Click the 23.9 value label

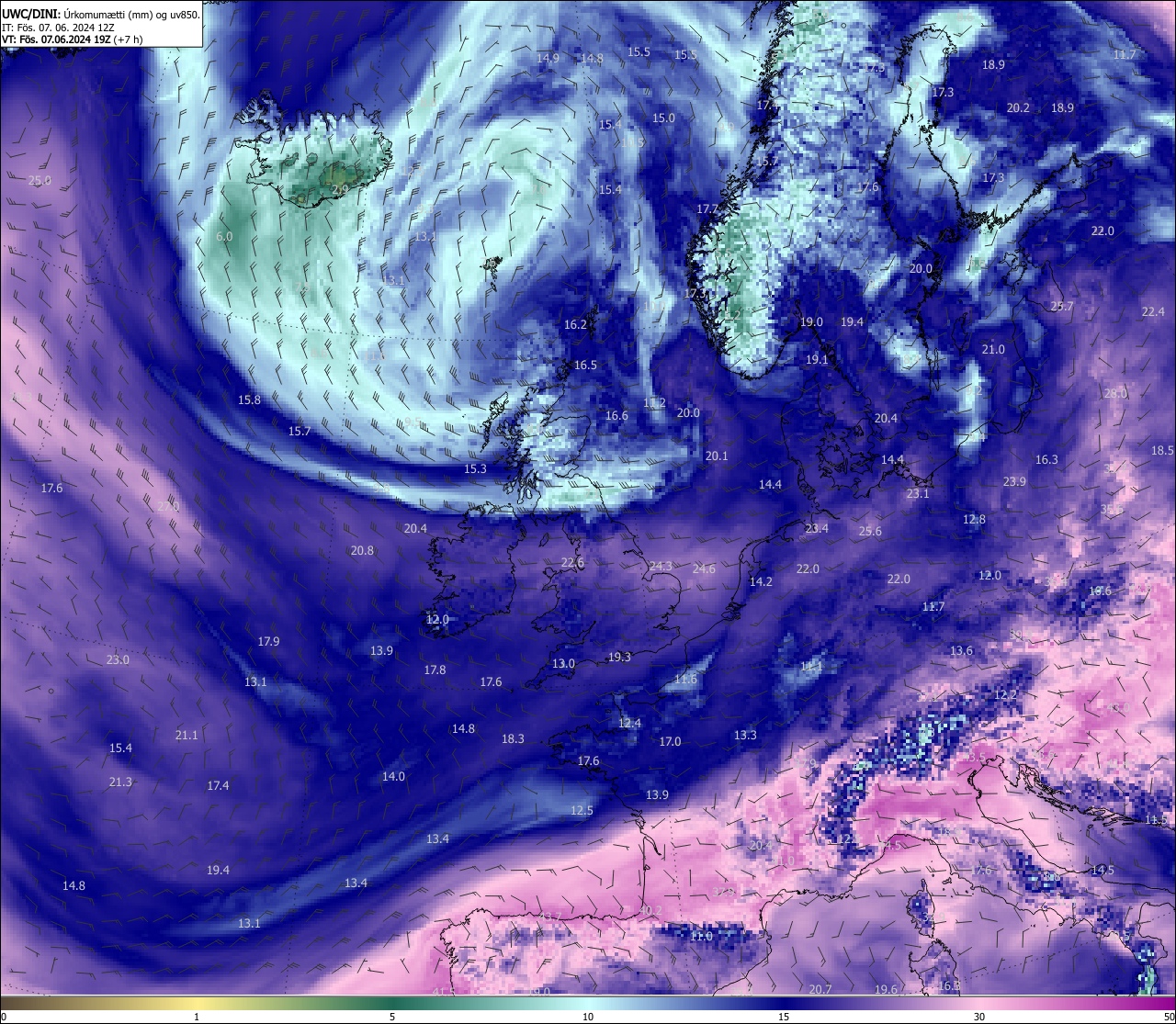click(1014, 481)
